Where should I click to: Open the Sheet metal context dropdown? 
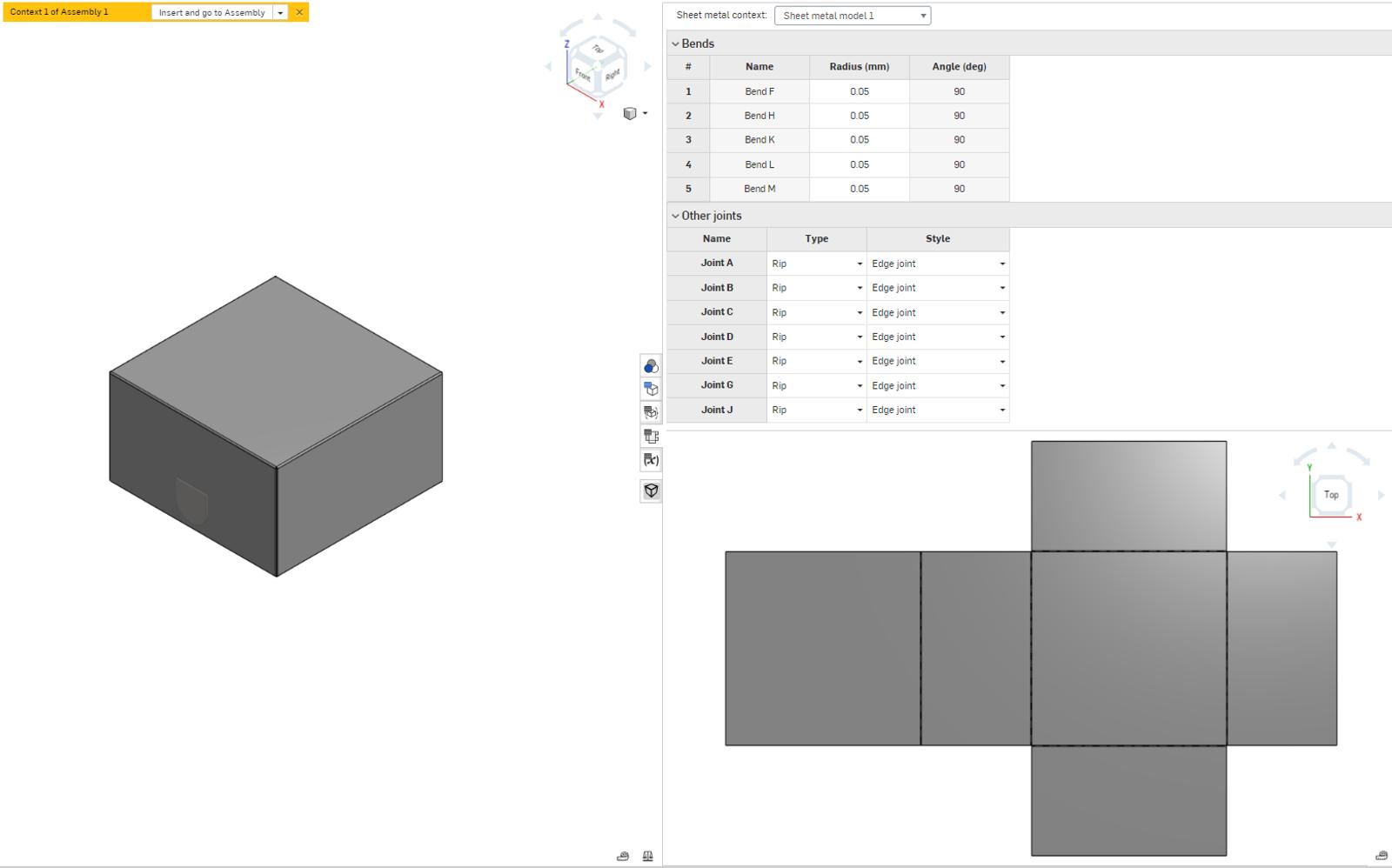coord(852,16)
